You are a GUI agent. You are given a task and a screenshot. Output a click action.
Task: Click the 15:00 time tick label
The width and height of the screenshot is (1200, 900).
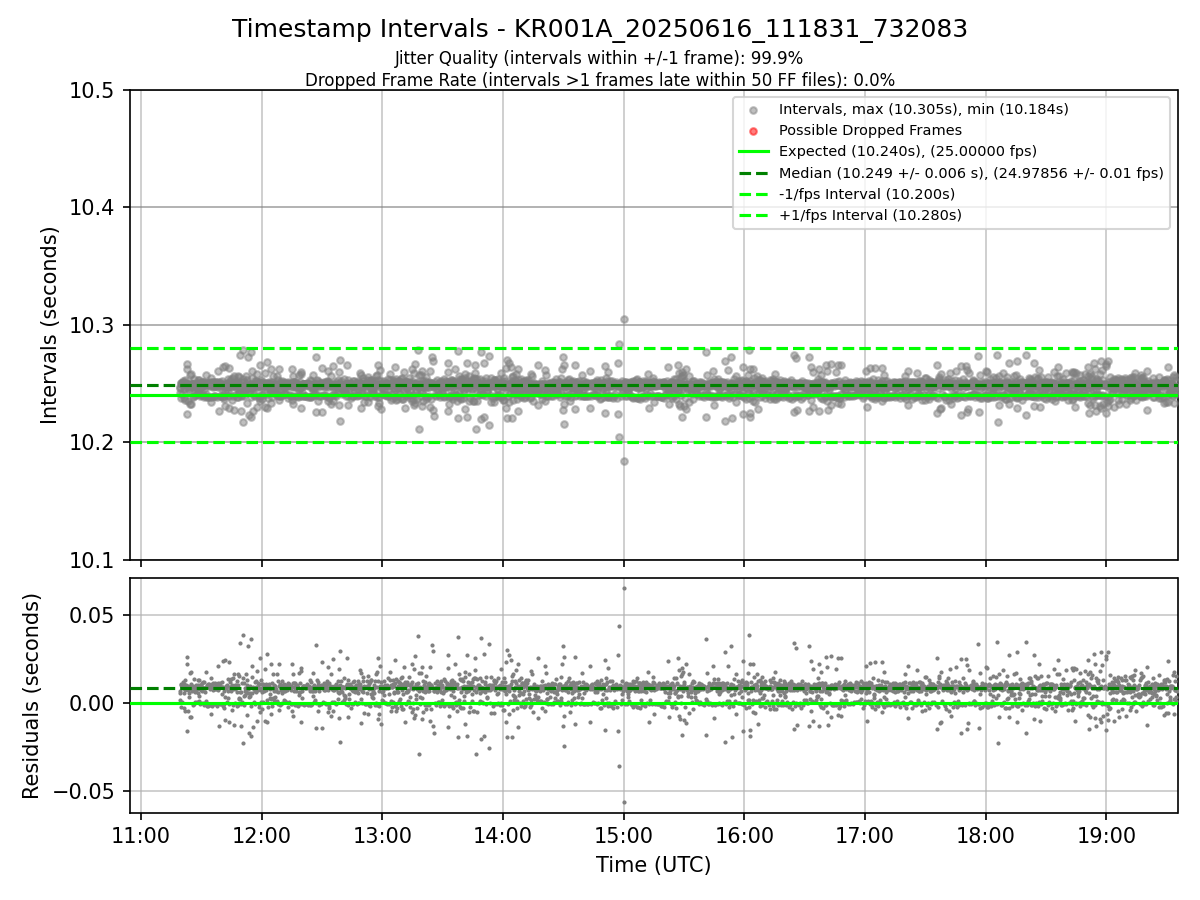coord(624,834)
